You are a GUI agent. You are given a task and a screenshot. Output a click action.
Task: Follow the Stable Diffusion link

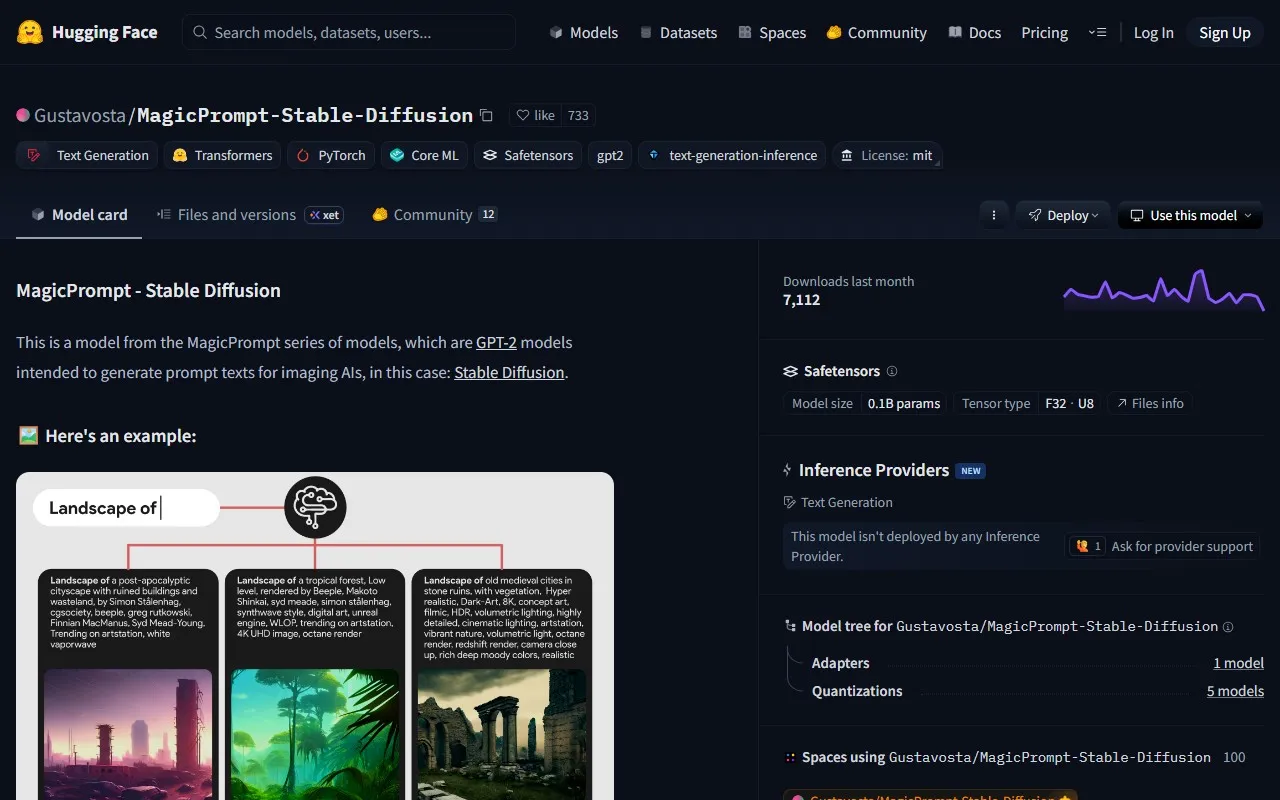click(x=509, y=372)
